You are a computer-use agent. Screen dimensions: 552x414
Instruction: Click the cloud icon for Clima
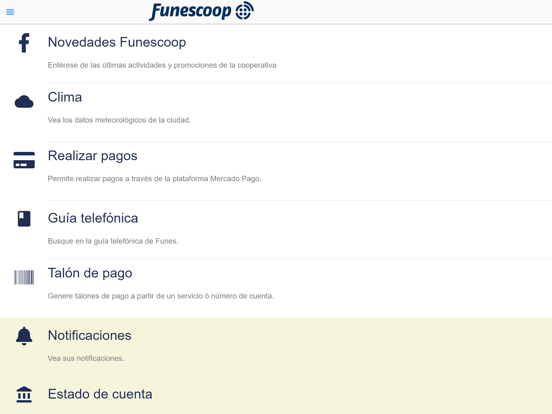[24, 101]
